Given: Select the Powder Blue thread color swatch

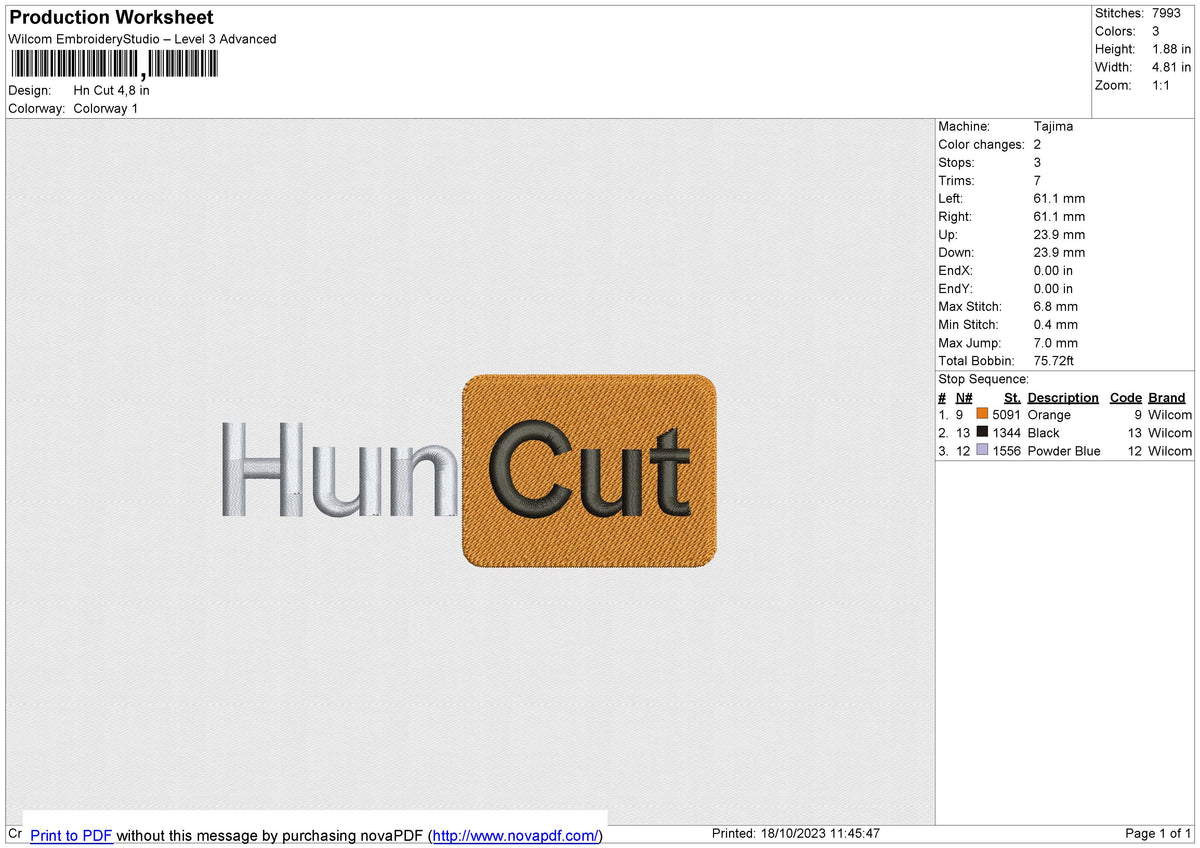Looking at the screenshot, I should (x=982, y=450).
